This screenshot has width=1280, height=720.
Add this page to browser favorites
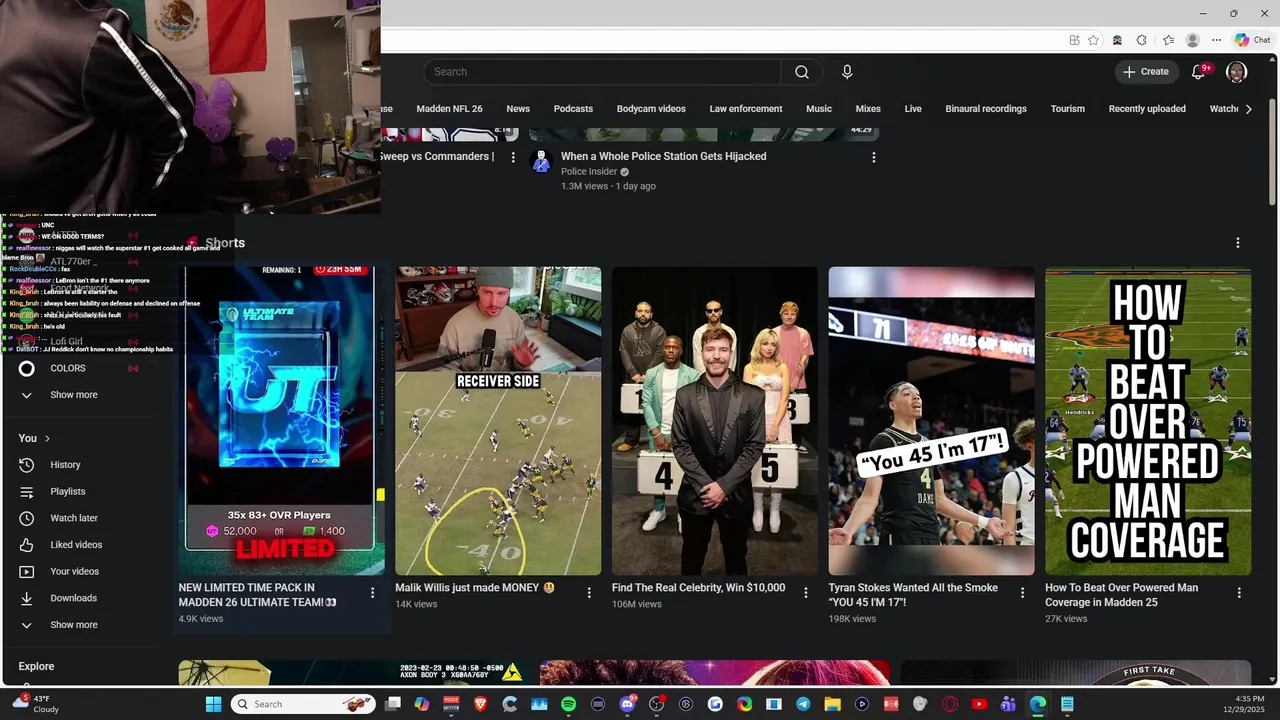(x=1093, y=40)
